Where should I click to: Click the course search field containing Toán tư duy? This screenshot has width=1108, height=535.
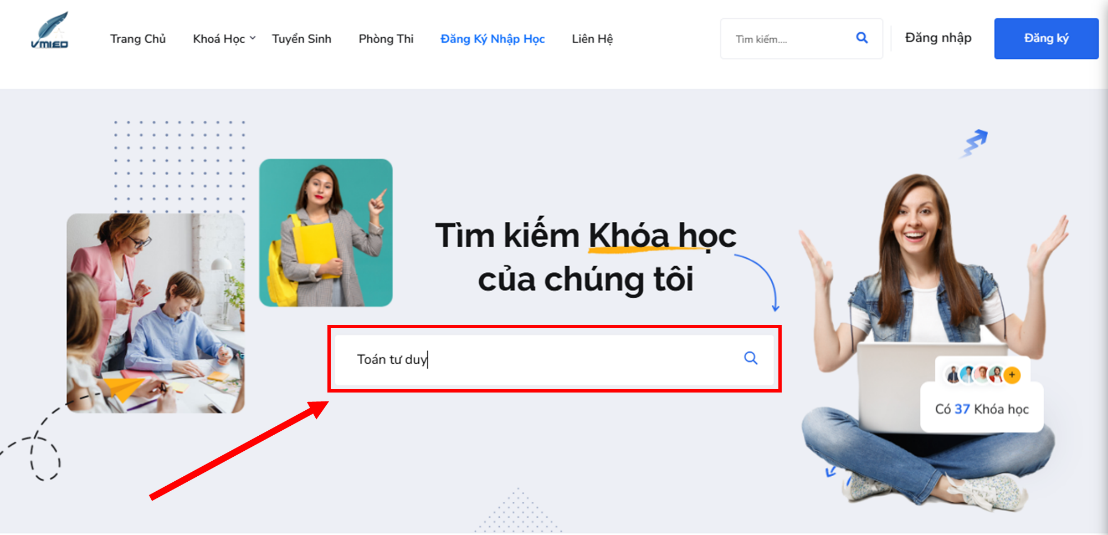coord(554,359)
